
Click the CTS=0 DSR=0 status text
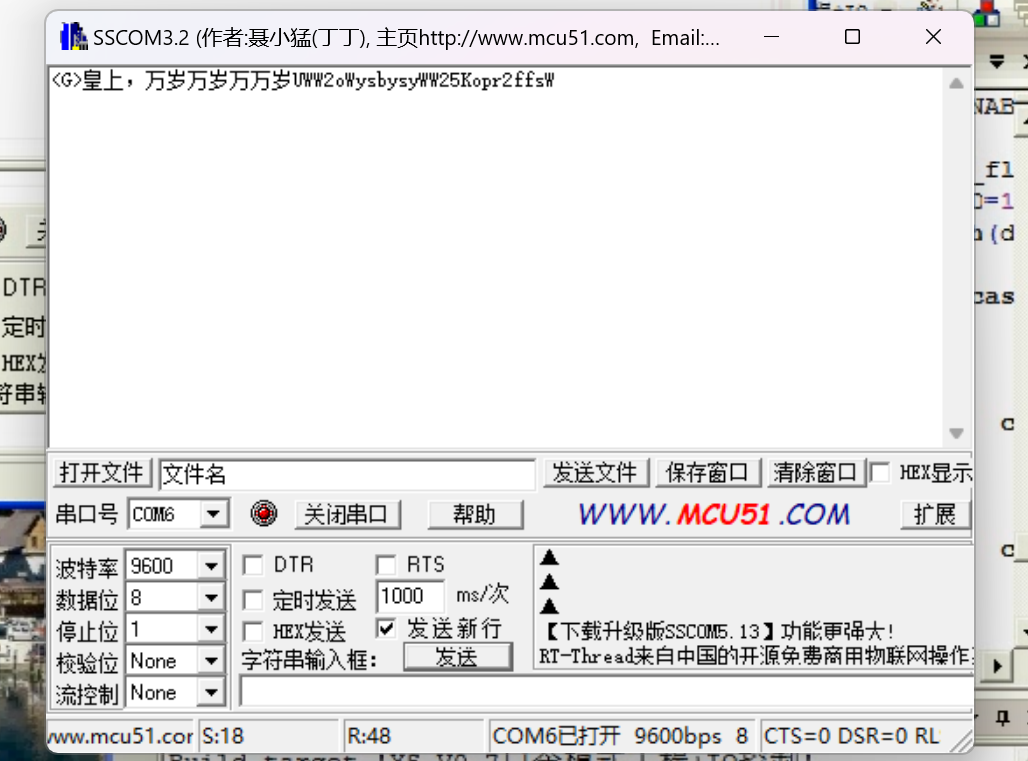pos(850,736)
